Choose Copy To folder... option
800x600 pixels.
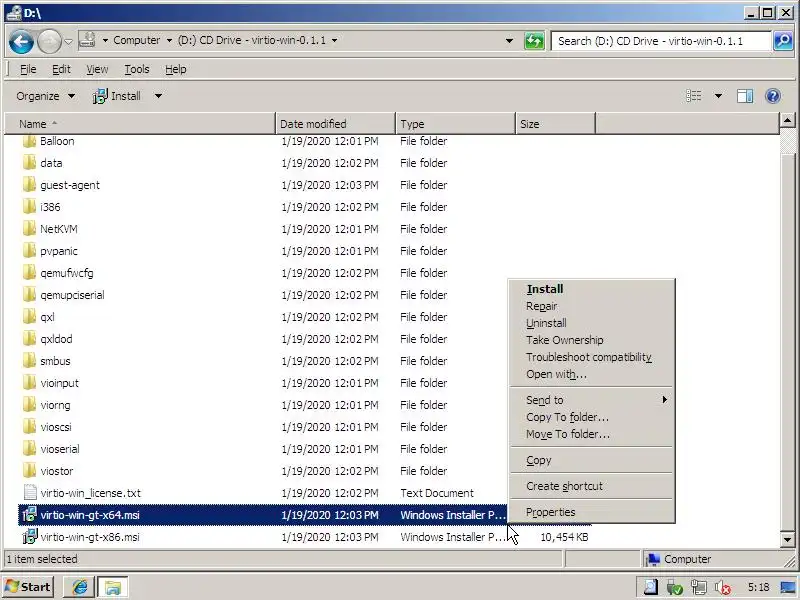(592, 417)
